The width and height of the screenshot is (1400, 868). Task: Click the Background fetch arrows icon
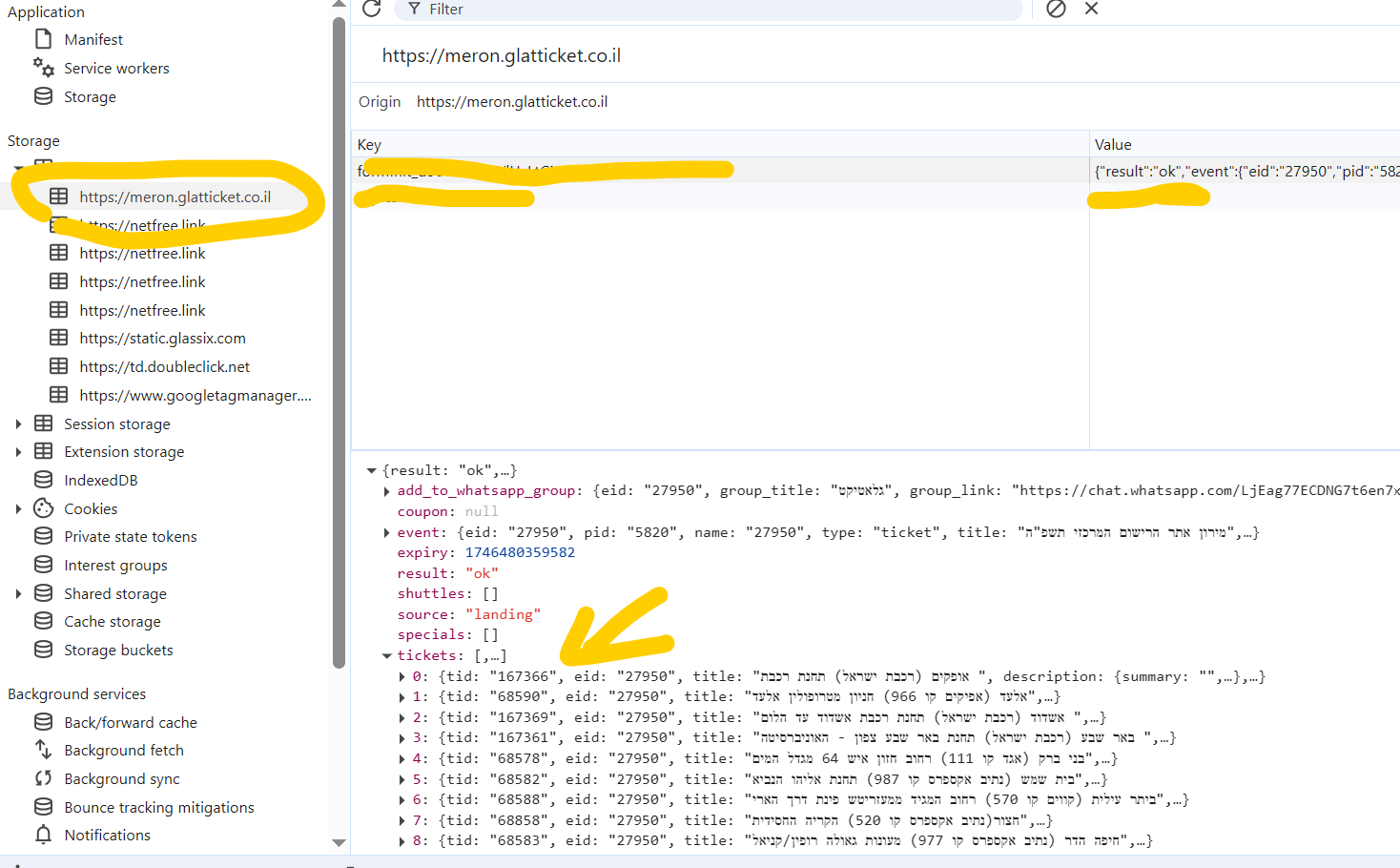pyautogui.click(x=43, y=750)
